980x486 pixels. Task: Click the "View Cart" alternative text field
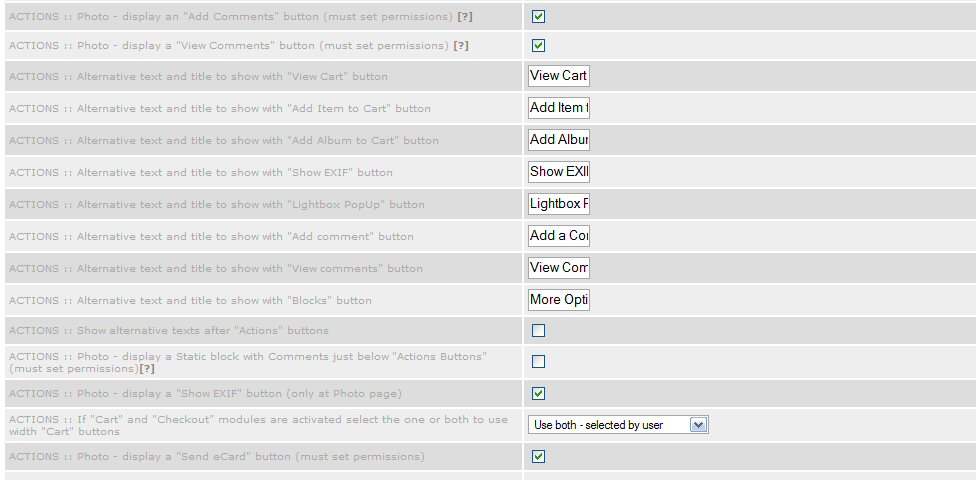pyautogui.click(x=558, y=76)
